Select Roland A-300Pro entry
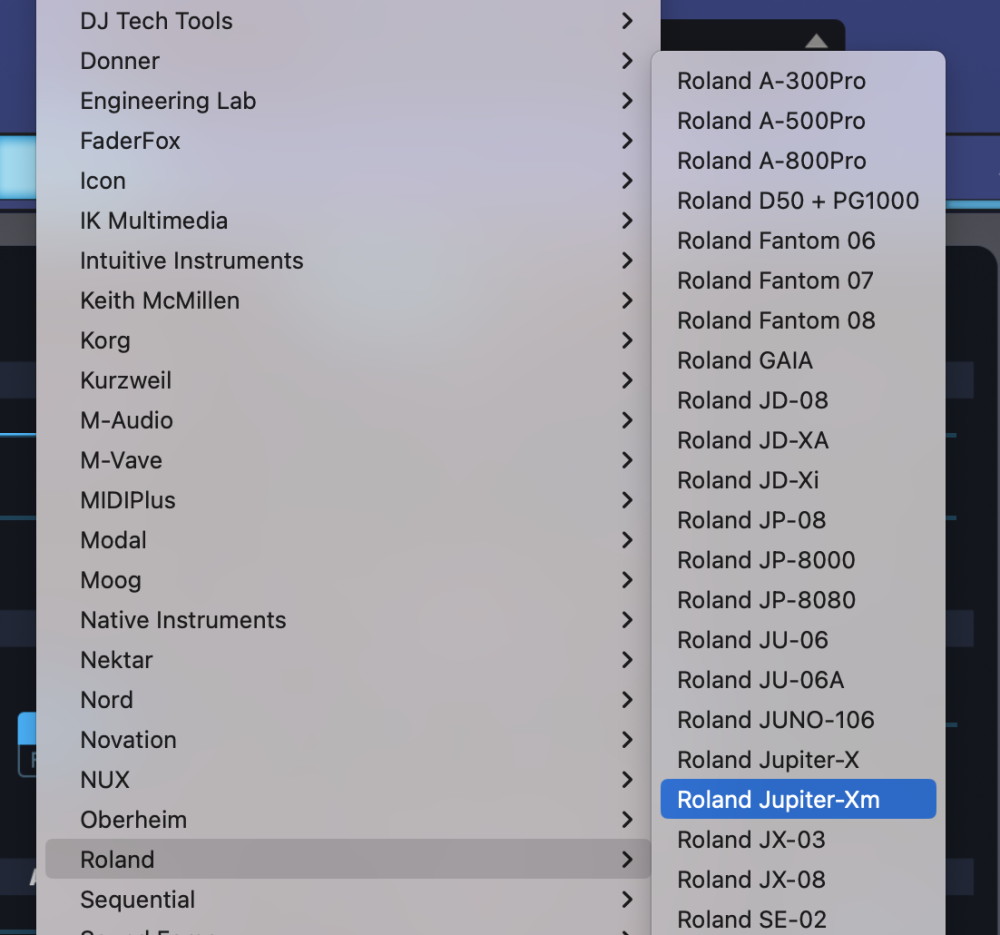The width and height of the screenshot is (1000, 935). point(771,81)
